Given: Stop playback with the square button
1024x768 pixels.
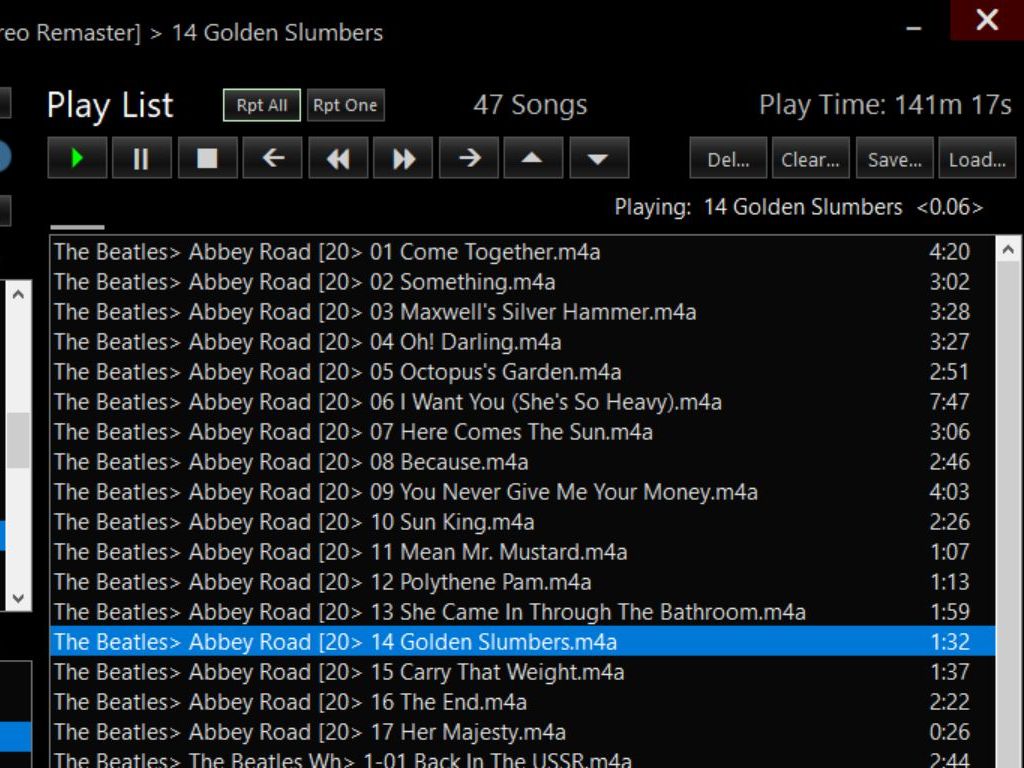Looking at the screenshot, I should tap(207, 159).
